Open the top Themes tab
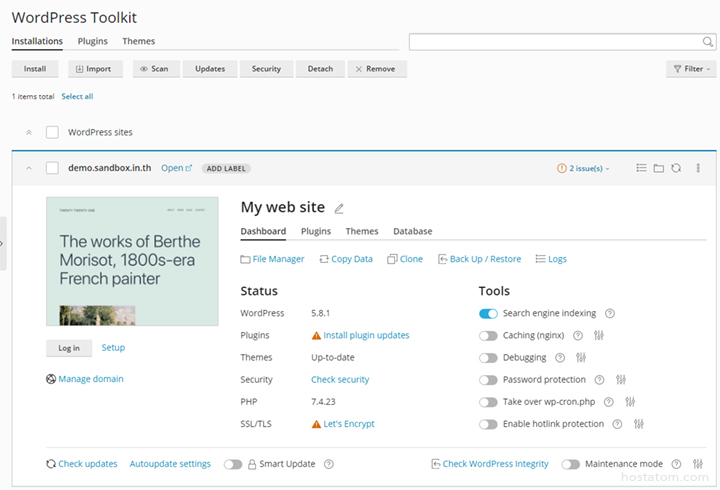This screenshot has height=490, width=720. (x=138, y=42)
